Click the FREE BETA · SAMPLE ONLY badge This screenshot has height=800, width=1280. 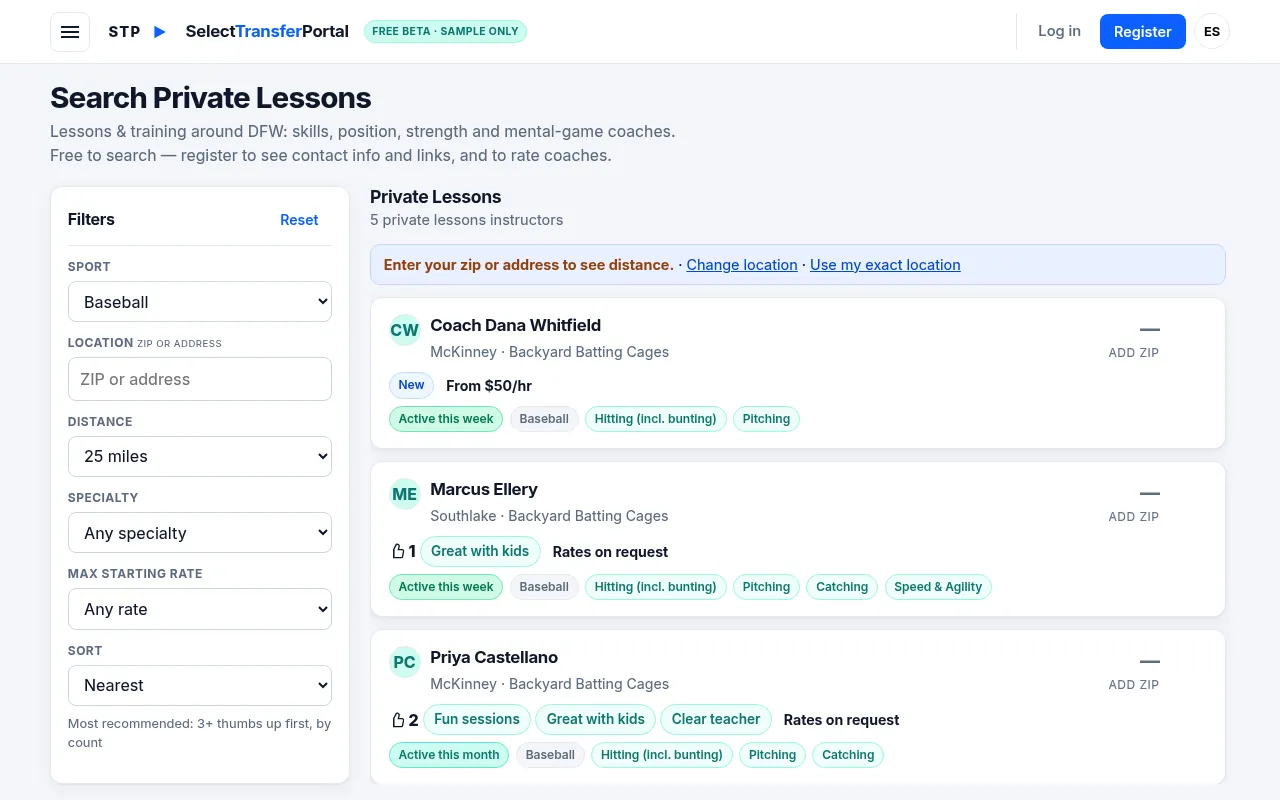coord(445,31)
